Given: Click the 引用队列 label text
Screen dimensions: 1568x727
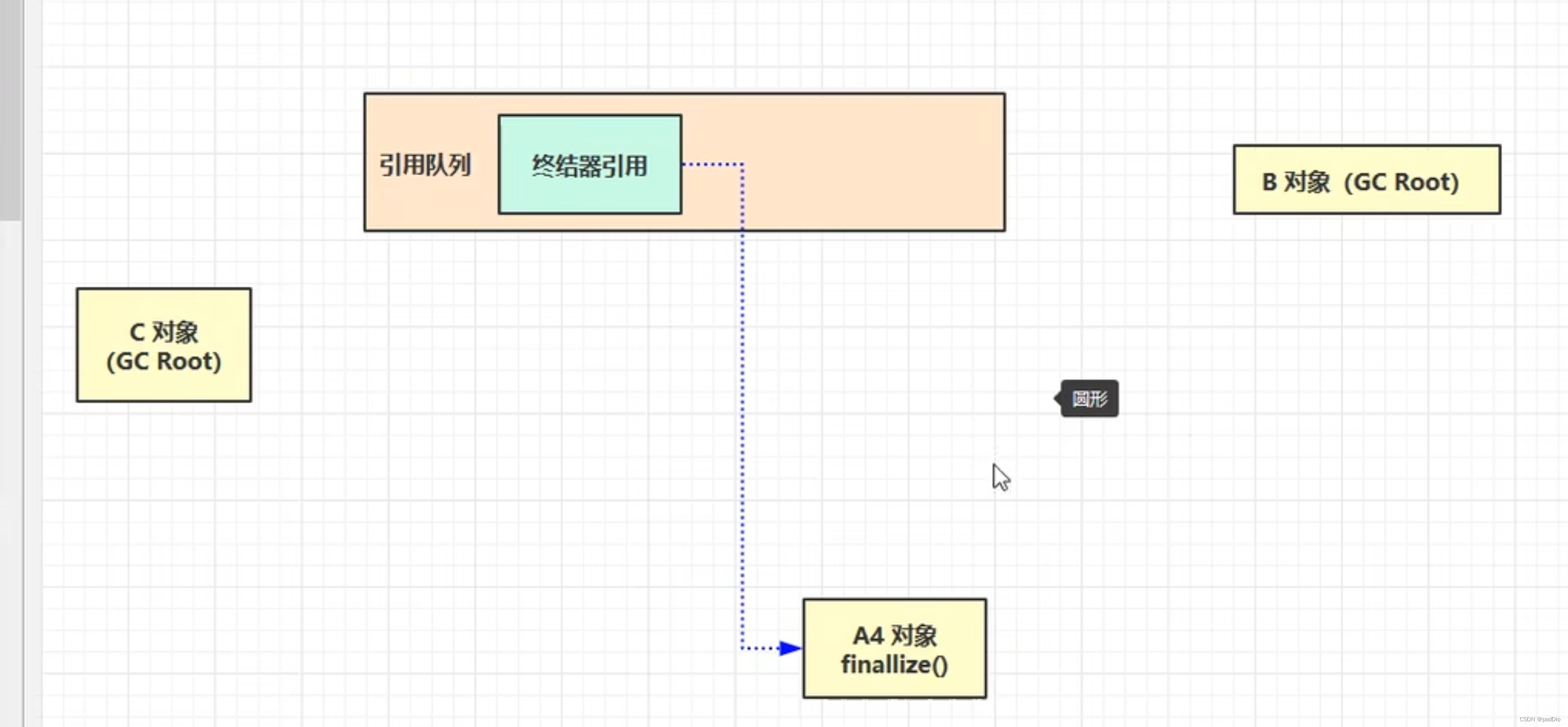Looking at the screenshot, I should (425, 165).
